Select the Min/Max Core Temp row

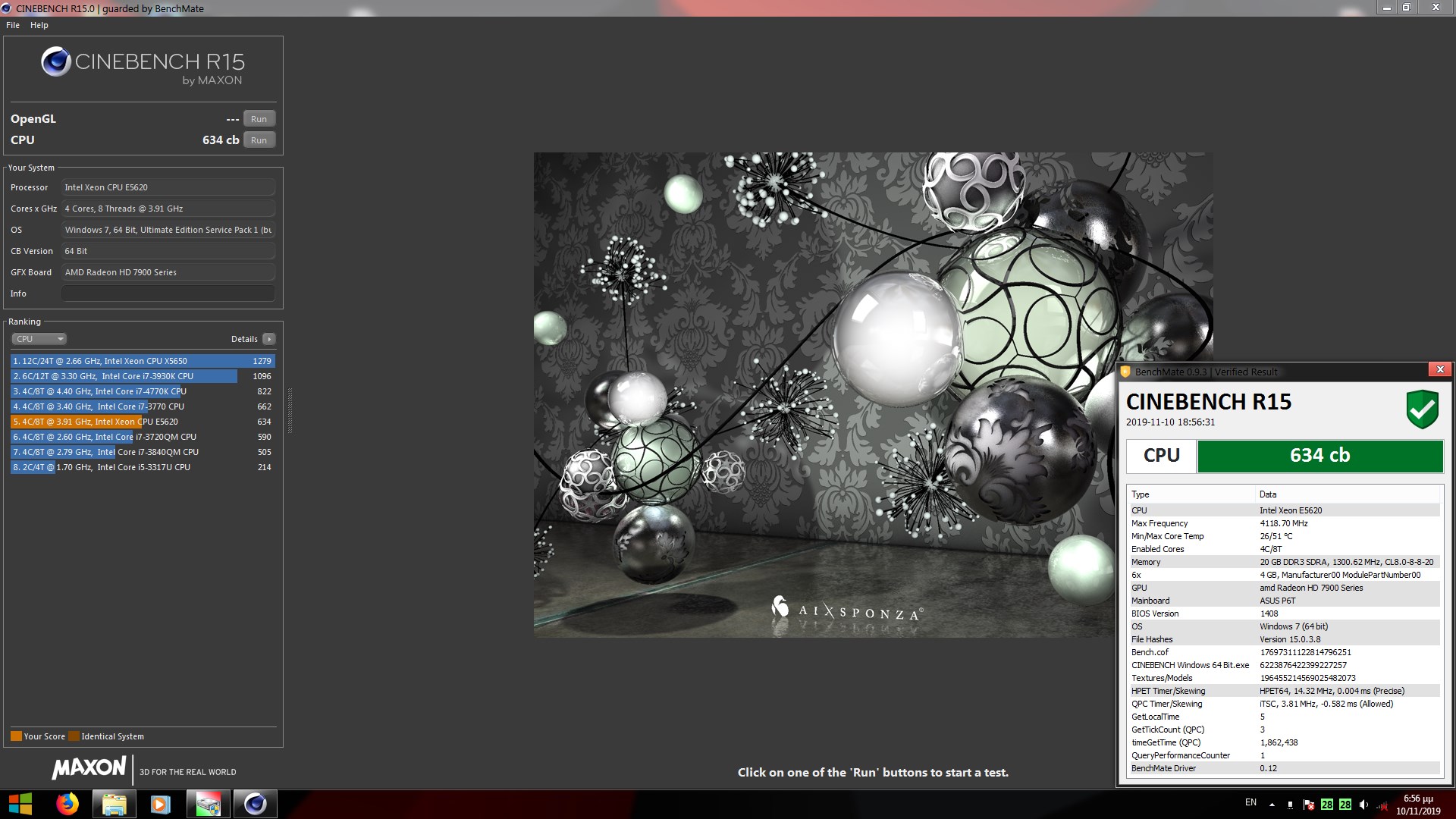pyautogui.click(x=1284, y=536)
